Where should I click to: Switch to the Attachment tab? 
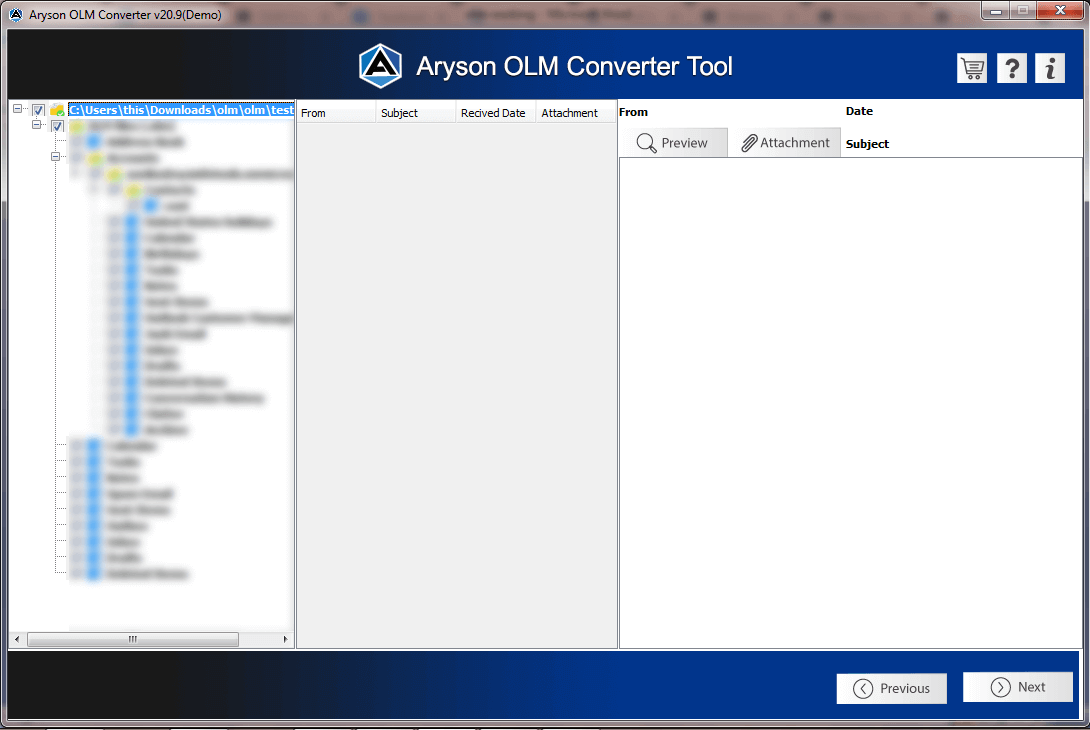(x=785, y=143)
